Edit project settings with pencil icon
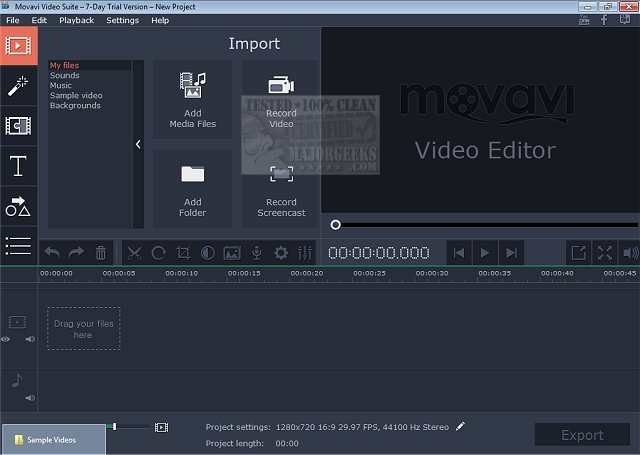The height and width of the screenshot is (455, 640). coord(460,426)
